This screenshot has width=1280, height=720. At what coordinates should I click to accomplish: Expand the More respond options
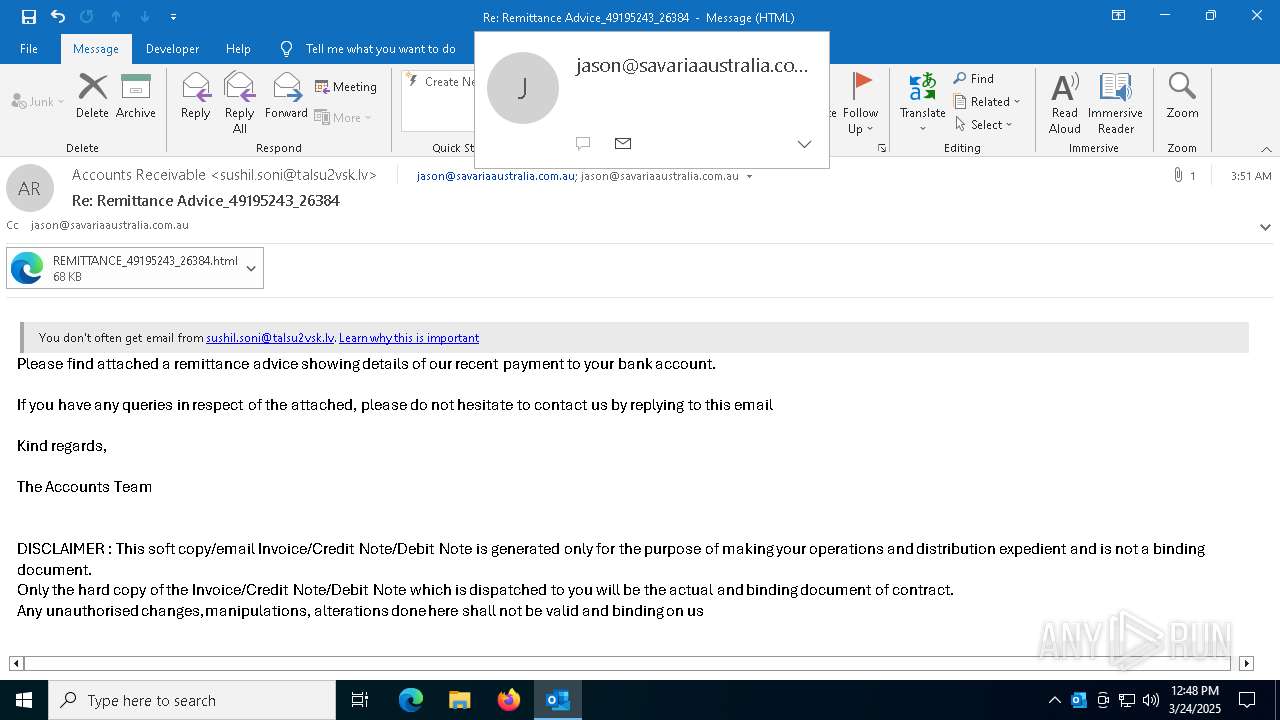(x=343, y=117)
